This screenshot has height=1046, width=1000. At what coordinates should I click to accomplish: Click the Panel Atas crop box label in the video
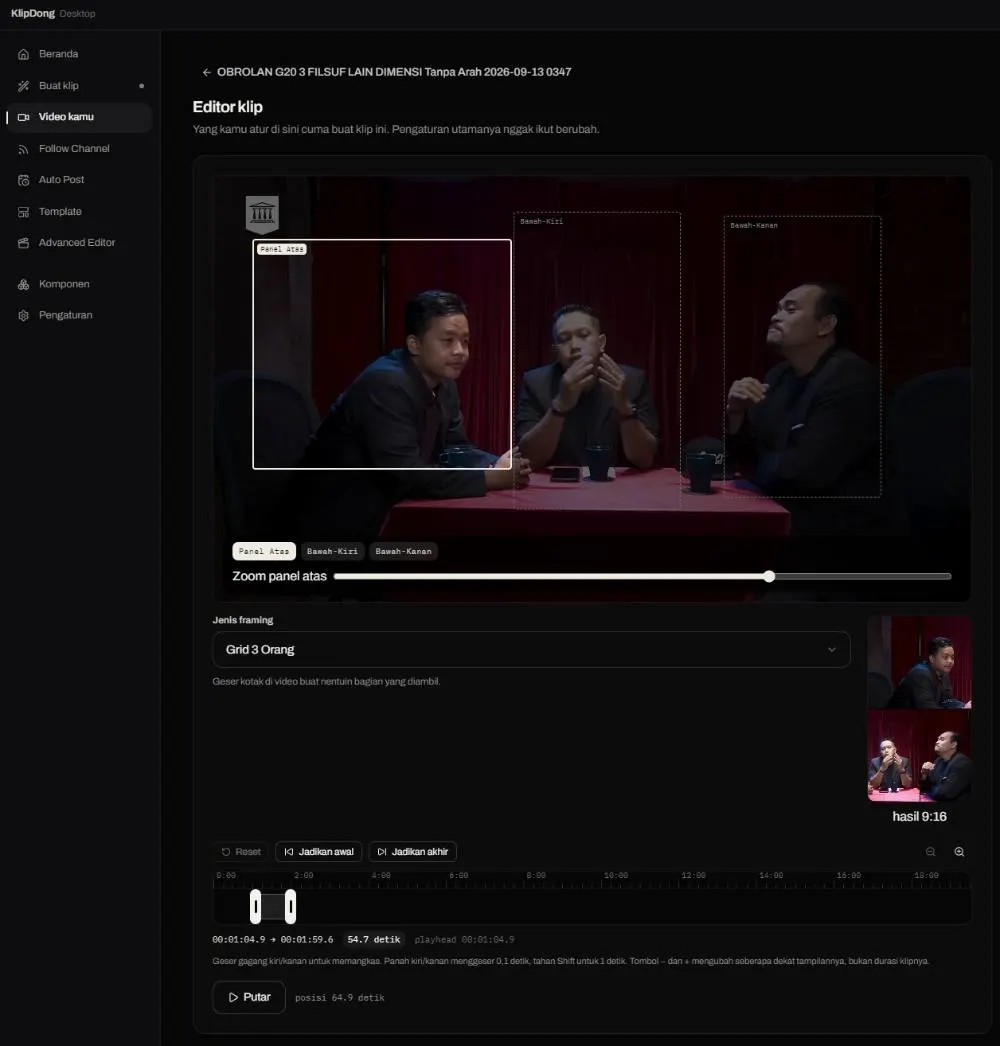pos(282,249)
